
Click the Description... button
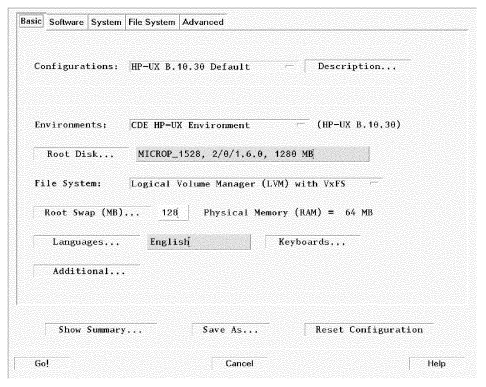(357, 66)
